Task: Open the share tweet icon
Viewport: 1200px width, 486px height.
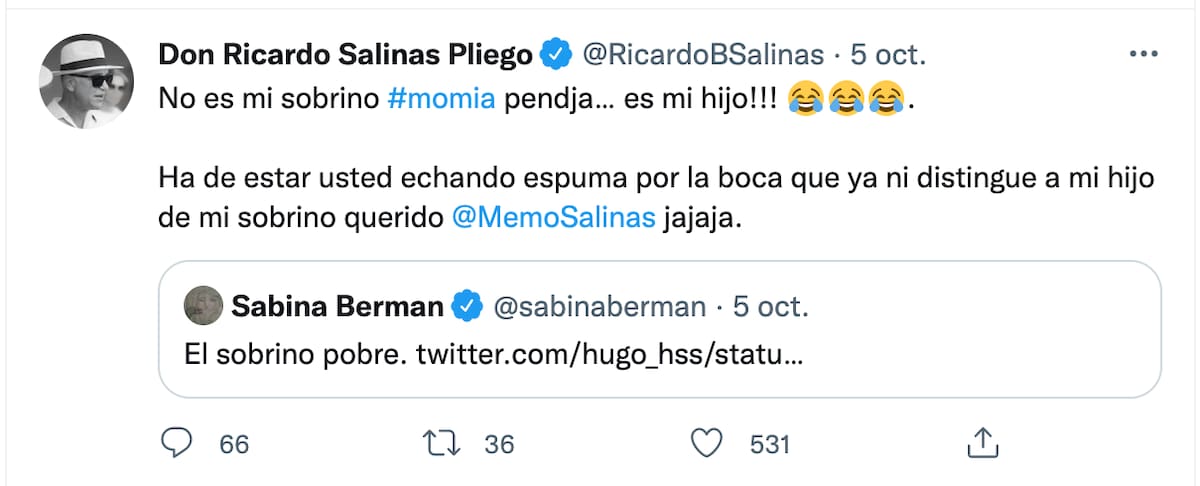Action: pos(982,442)
